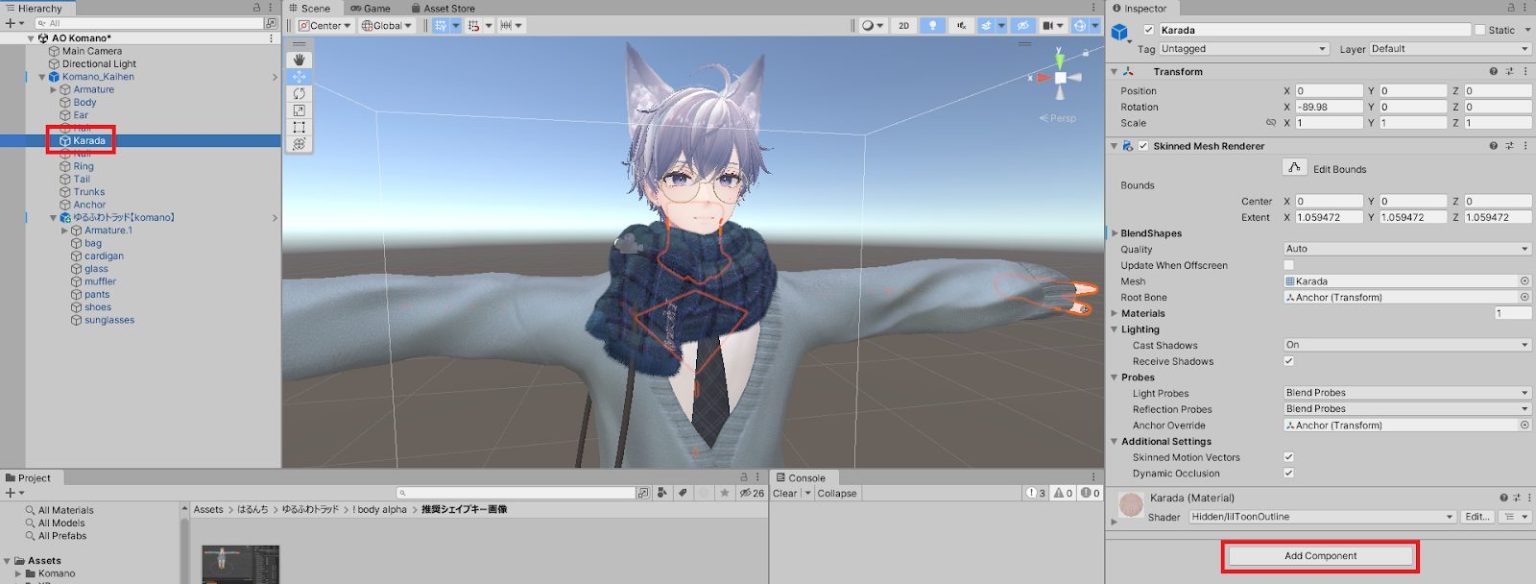Select the Scale tool

pos(298,110)
